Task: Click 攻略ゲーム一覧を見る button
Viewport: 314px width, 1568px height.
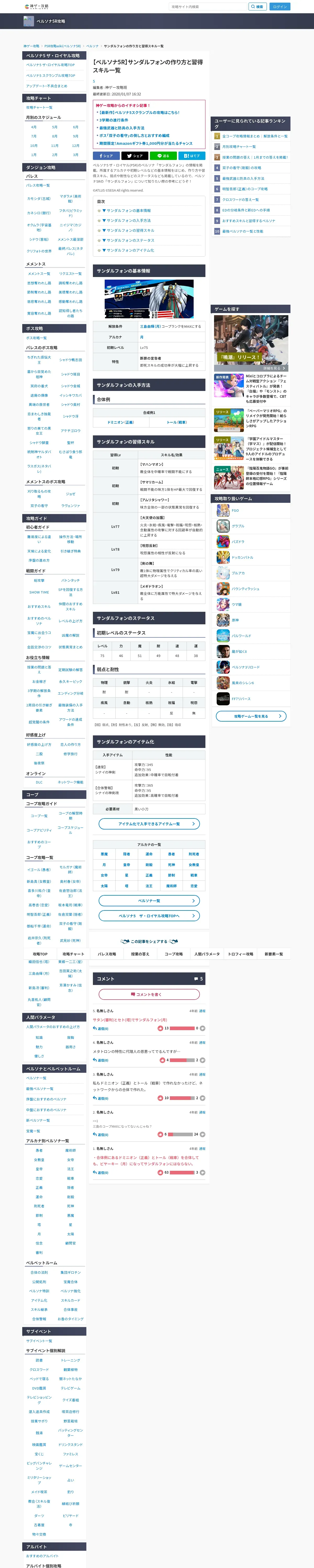Action: click(251, 716)
